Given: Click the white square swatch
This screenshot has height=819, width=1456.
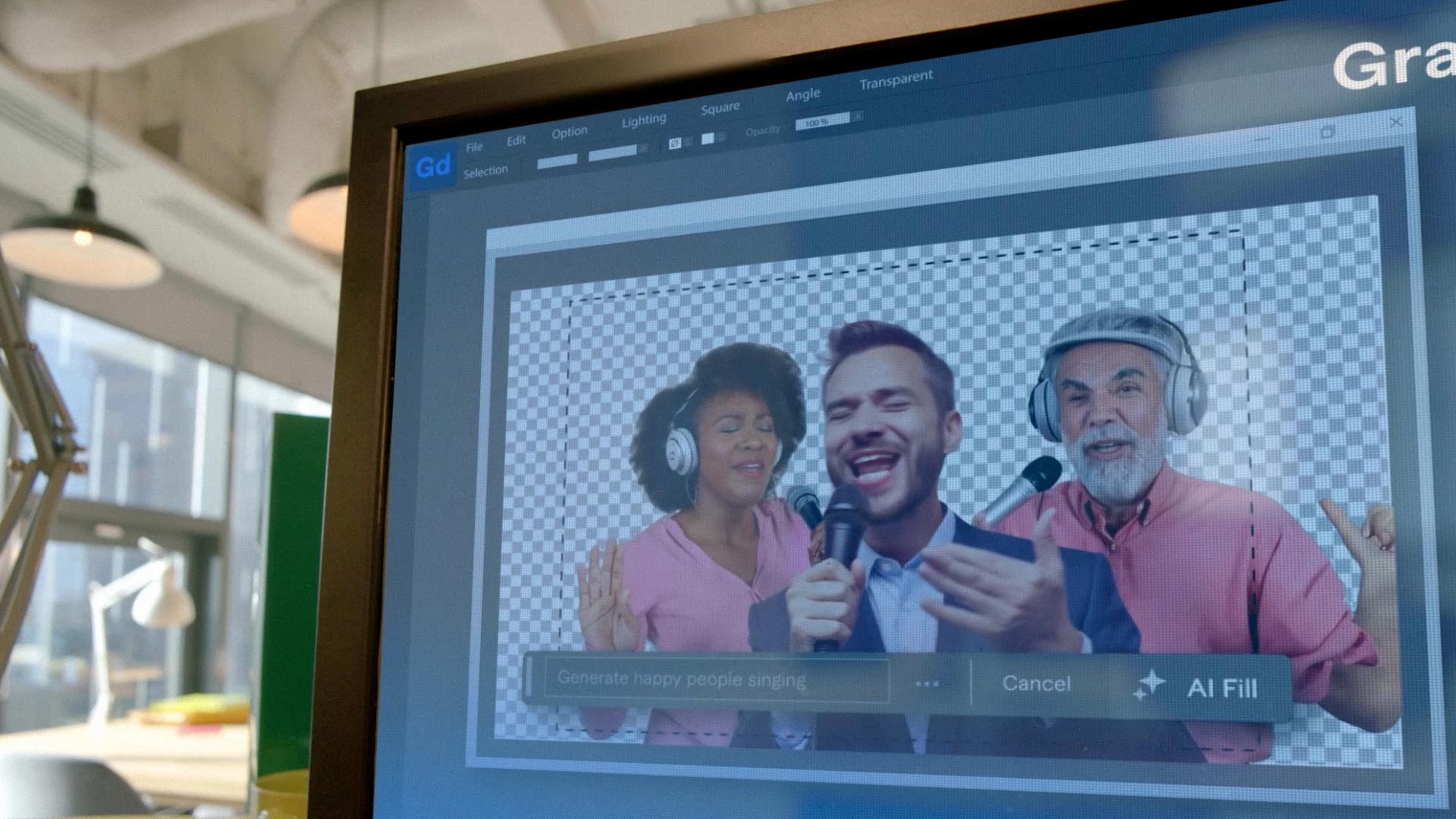Looking at the screenshot, I should point(708,139).
